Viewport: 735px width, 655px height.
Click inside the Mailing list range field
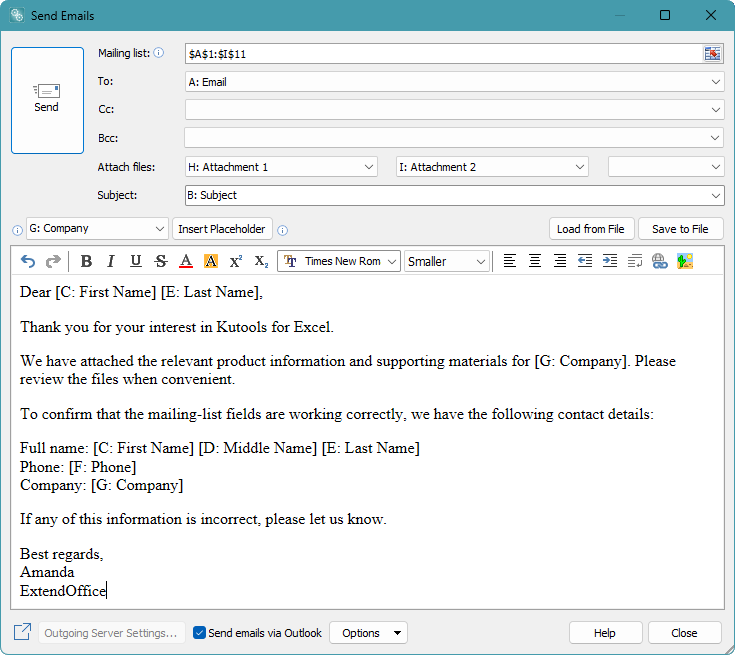[443, 54]
